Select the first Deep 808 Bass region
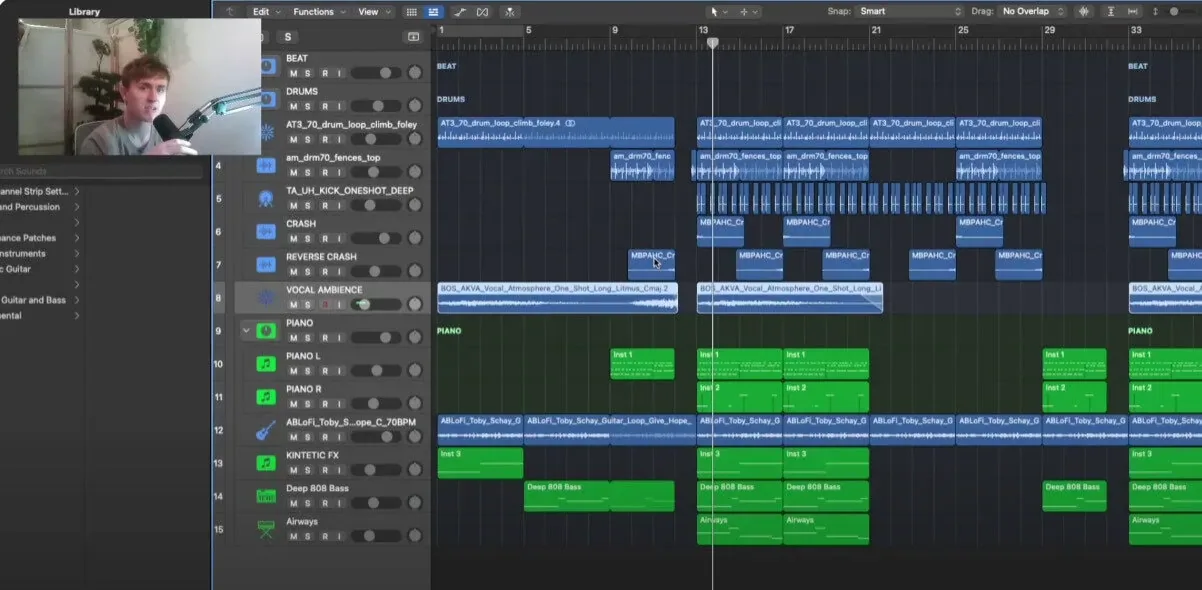This screenshot has width=1202, height=590. pos(566,496)
